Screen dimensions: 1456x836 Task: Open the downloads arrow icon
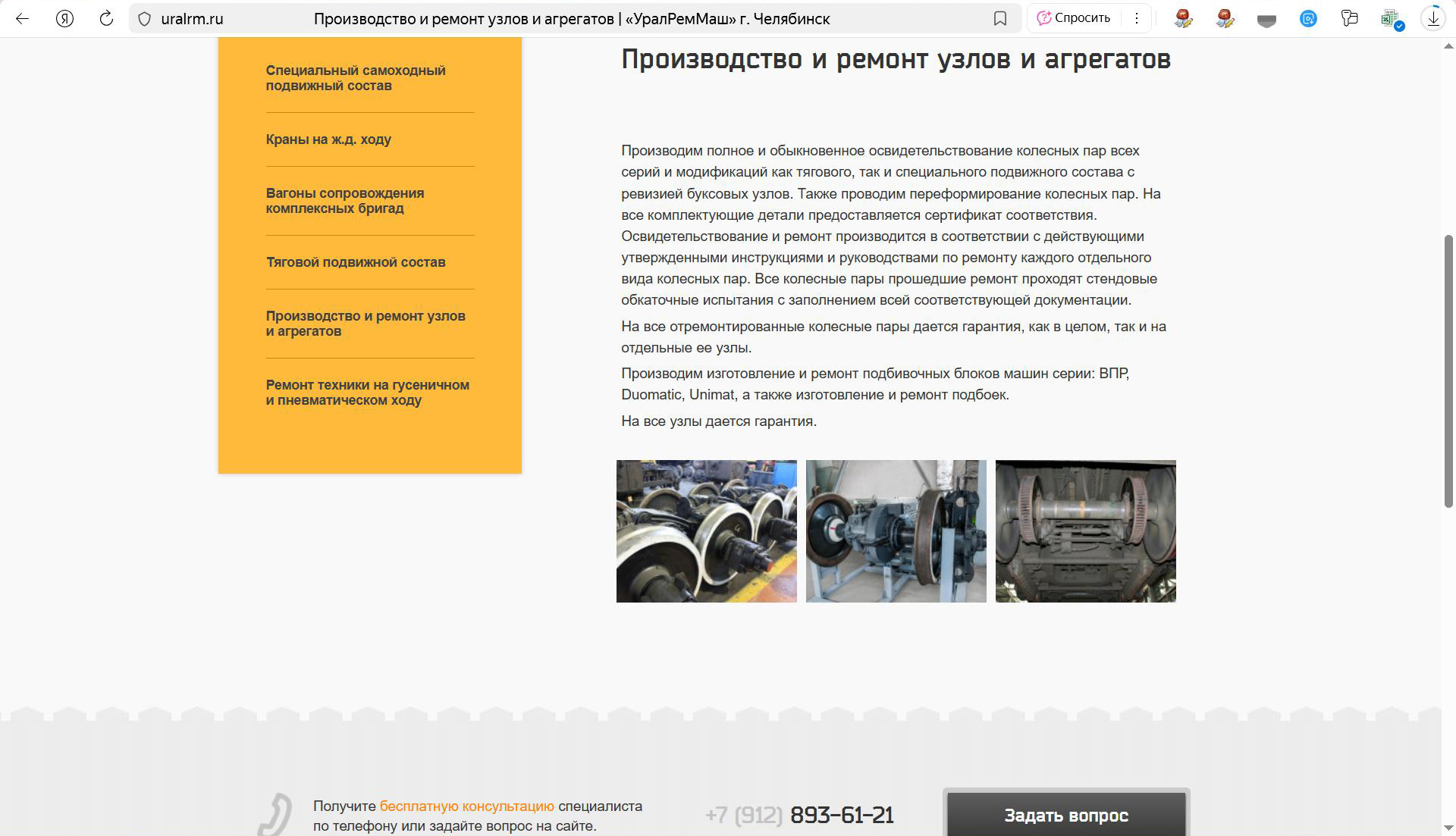click(1432, 19)
